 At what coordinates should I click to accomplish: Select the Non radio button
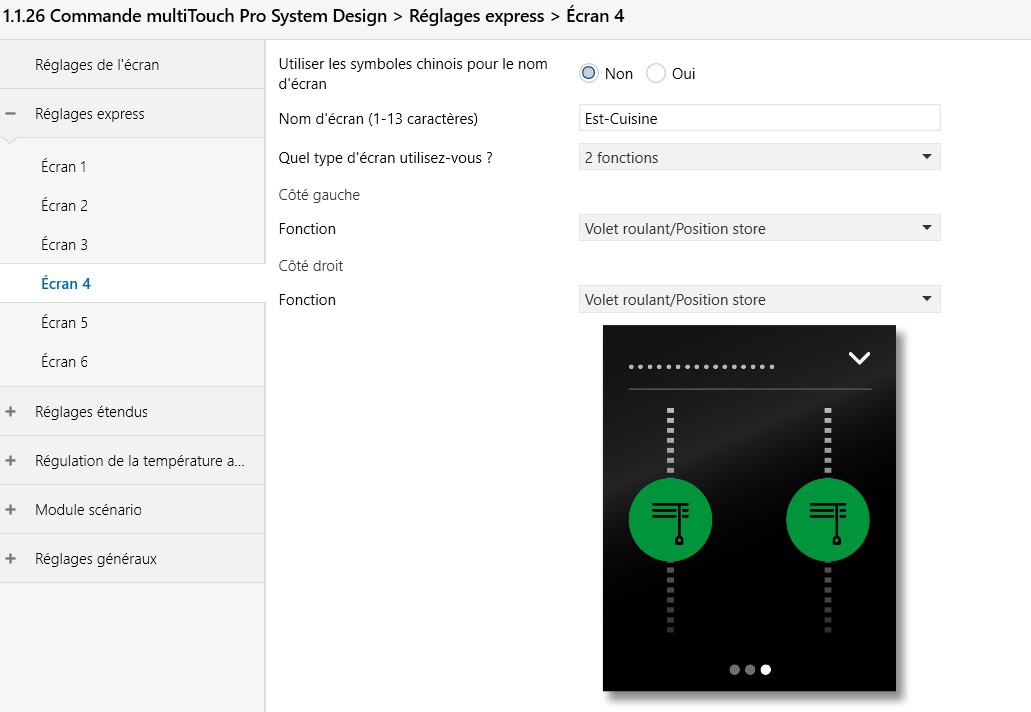589,73
